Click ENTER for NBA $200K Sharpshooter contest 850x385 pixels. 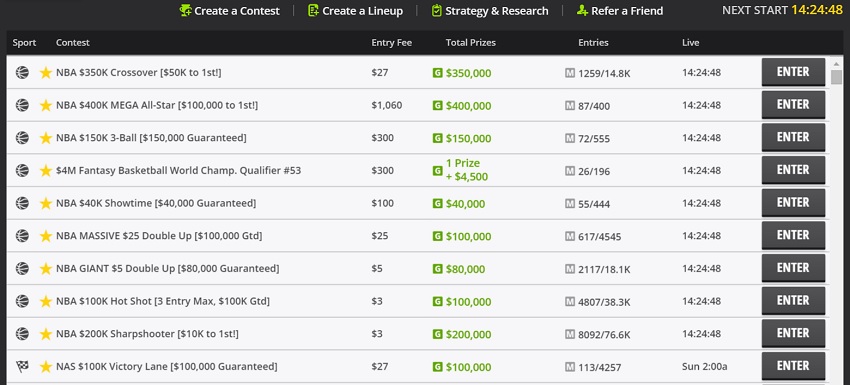coord(793,333)
